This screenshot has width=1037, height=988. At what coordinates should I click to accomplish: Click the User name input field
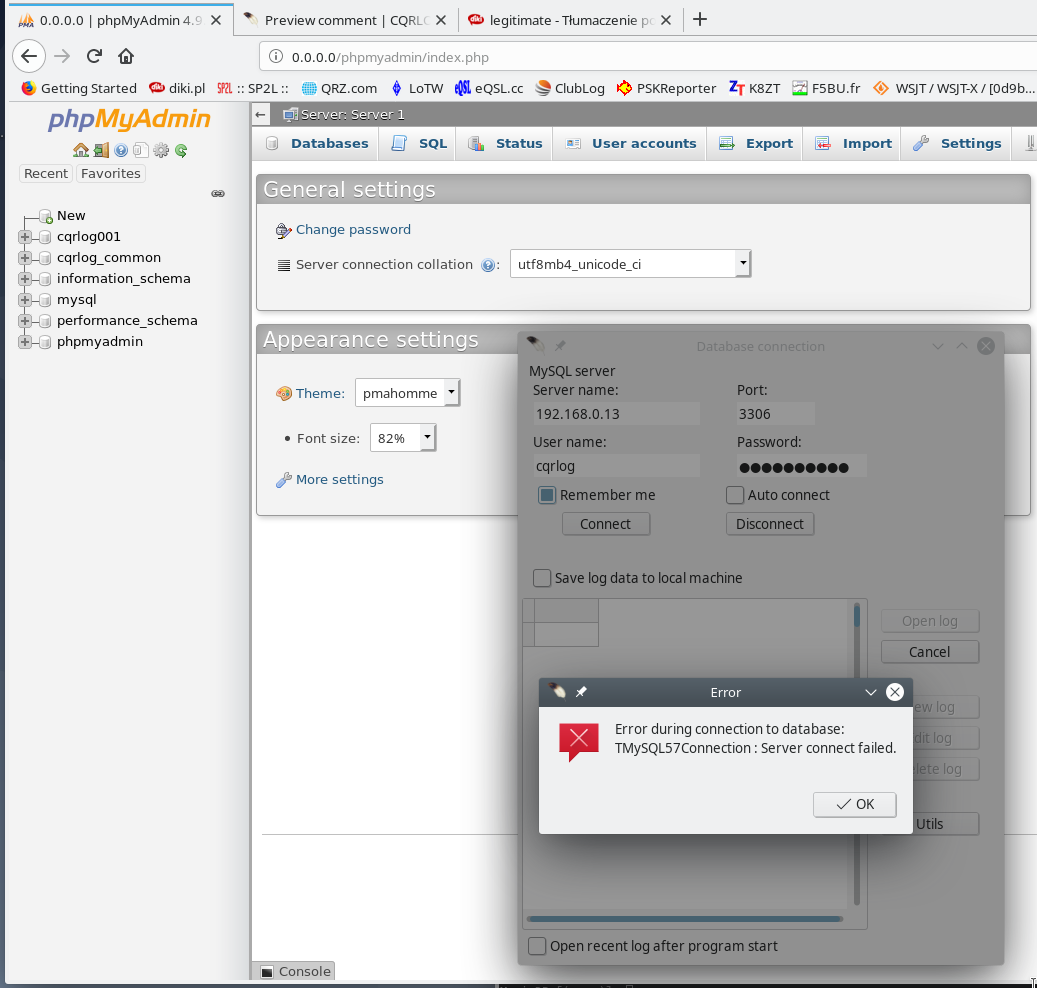(x=616, y=466)
